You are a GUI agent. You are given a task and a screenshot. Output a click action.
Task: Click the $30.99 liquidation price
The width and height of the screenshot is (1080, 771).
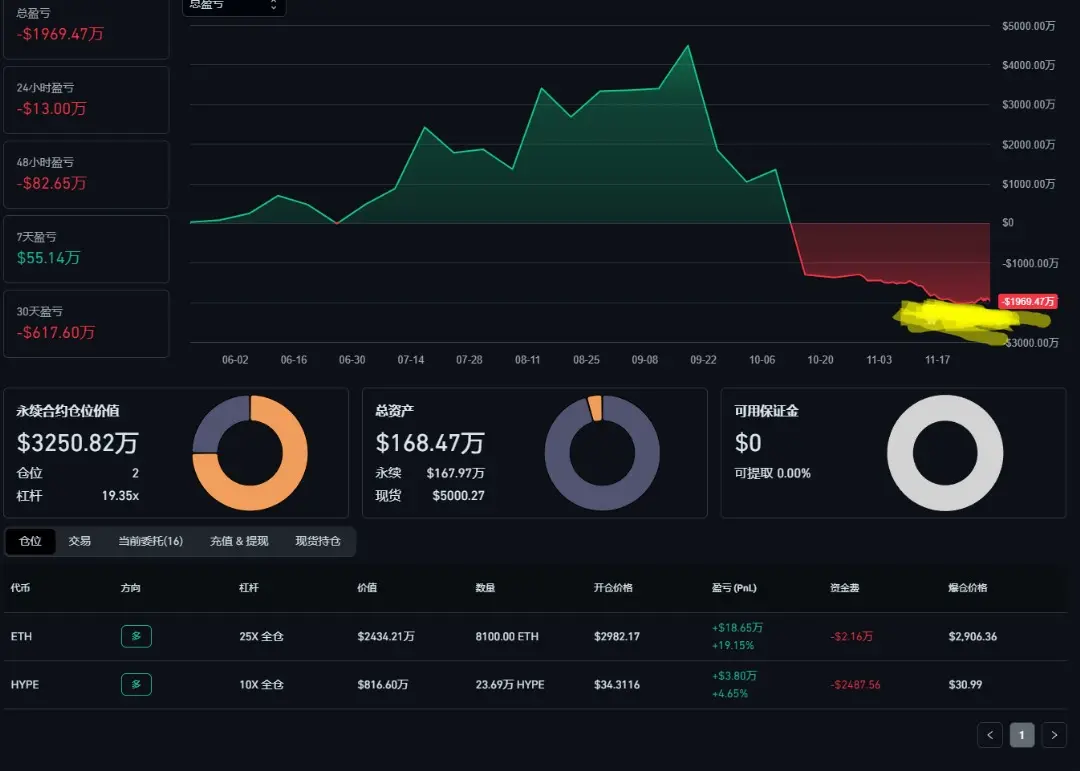(965, 684)
